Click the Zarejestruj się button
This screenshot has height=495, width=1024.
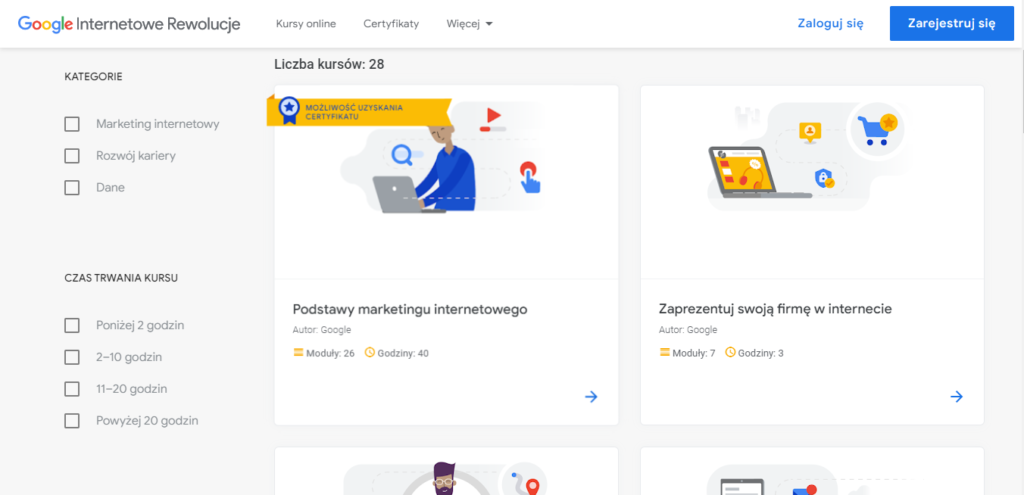(x=952, y=24)
